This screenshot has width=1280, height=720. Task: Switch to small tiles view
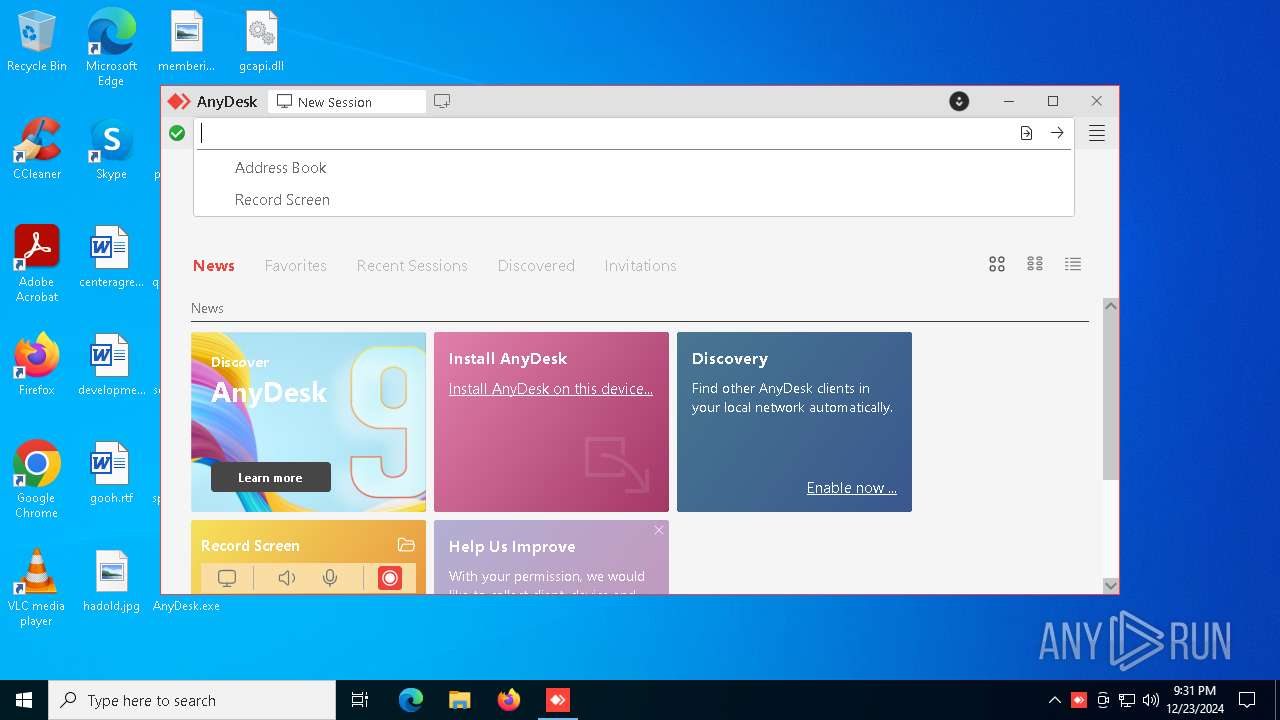coord(1035,264)
